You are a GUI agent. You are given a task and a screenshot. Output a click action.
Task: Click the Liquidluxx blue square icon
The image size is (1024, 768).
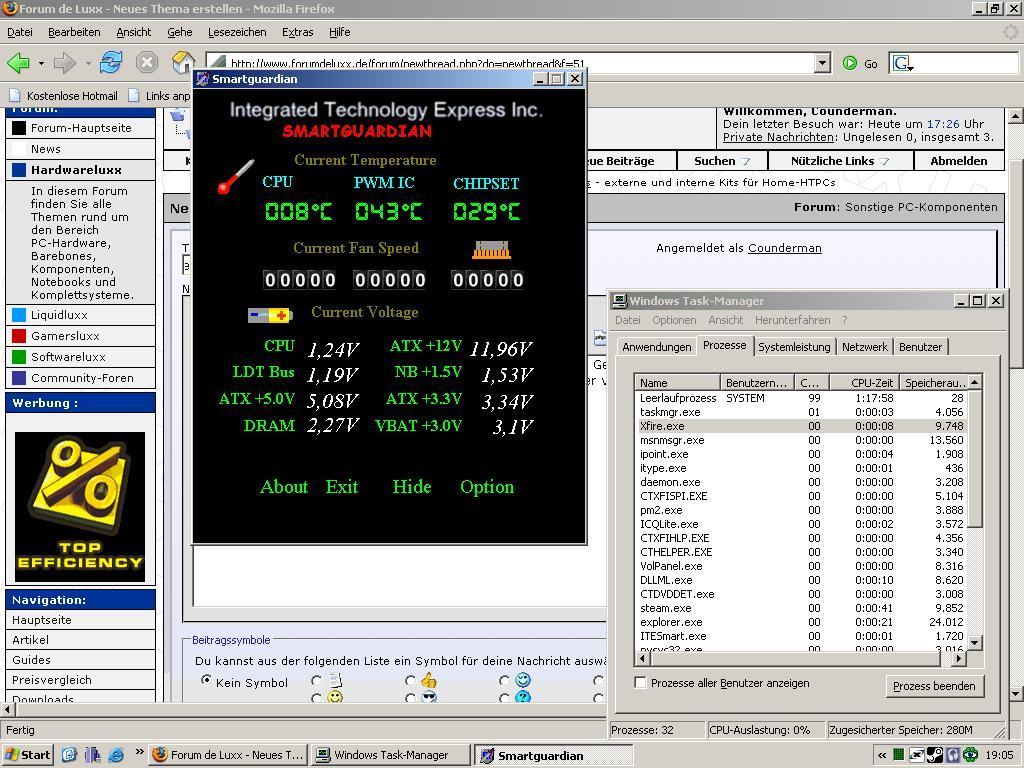(x=19, y=315)
